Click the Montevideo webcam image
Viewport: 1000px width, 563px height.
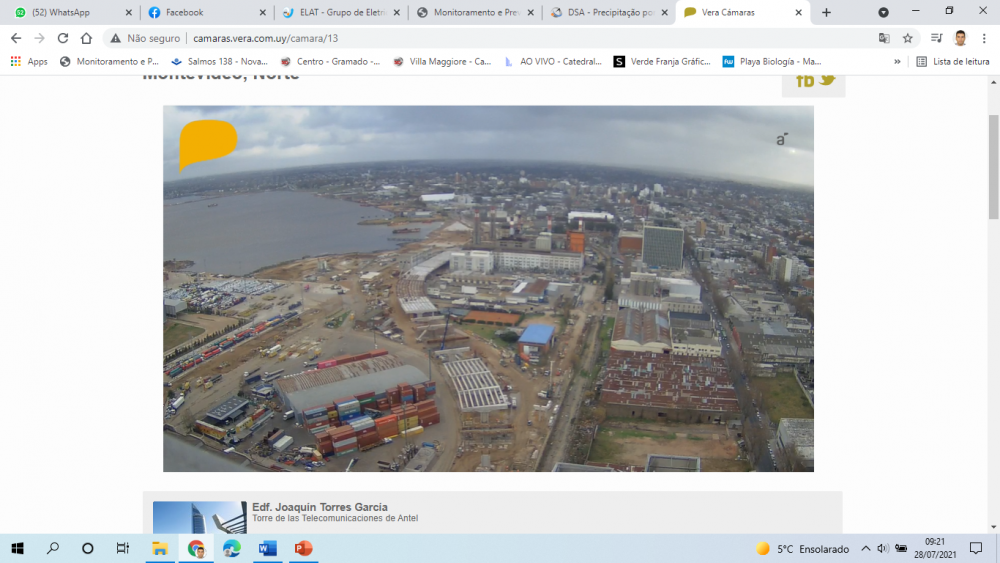coord(488,288)
